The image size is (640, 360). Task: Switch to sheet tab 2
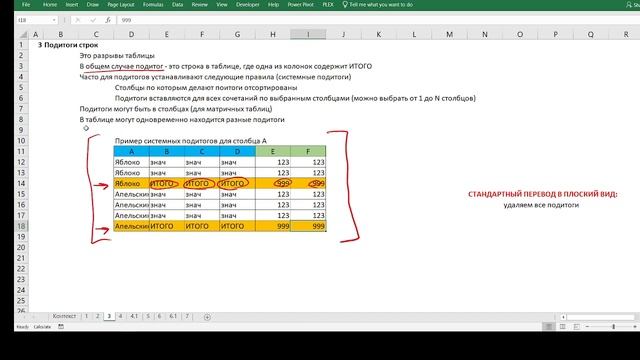97,316
